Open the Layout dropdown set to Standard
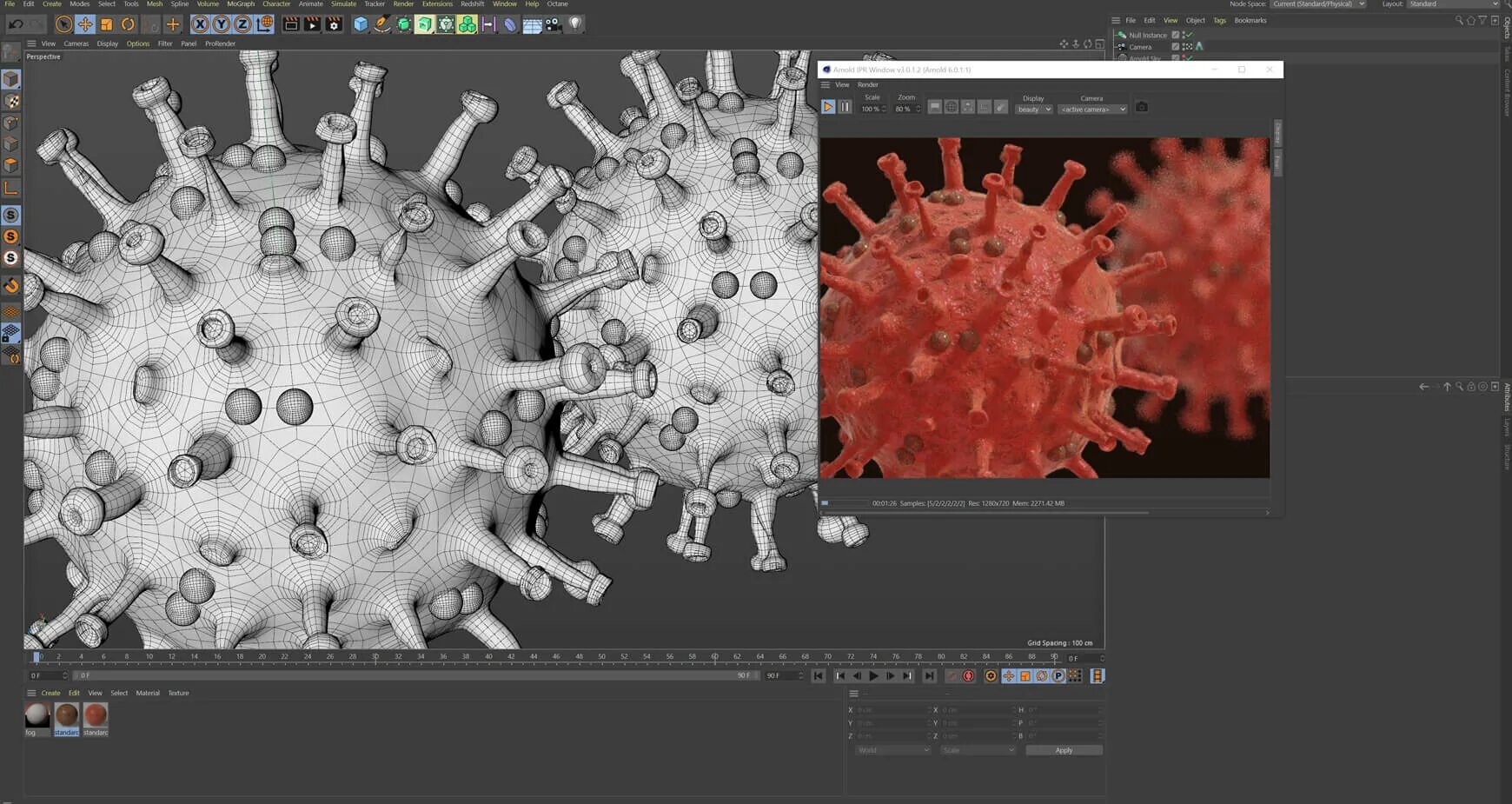Screen dimensions: 1512x804 1453,4
